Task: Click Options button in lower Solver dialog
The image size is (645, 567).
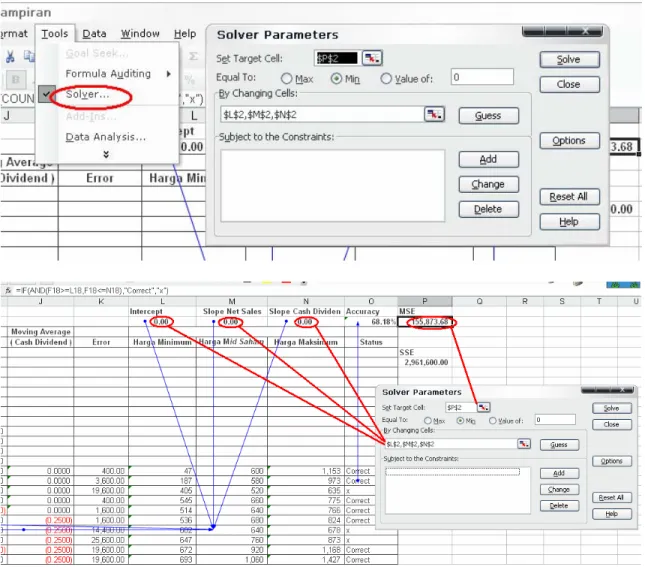Action: [x=612, y=461]
